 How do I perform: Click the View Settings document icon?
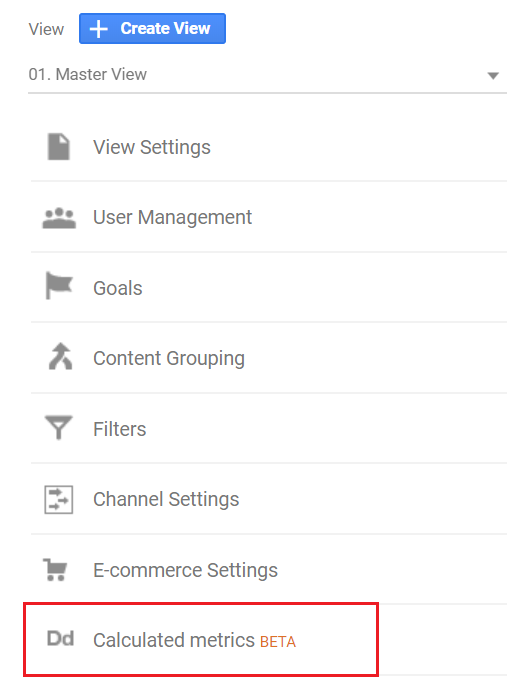point(58,147)
